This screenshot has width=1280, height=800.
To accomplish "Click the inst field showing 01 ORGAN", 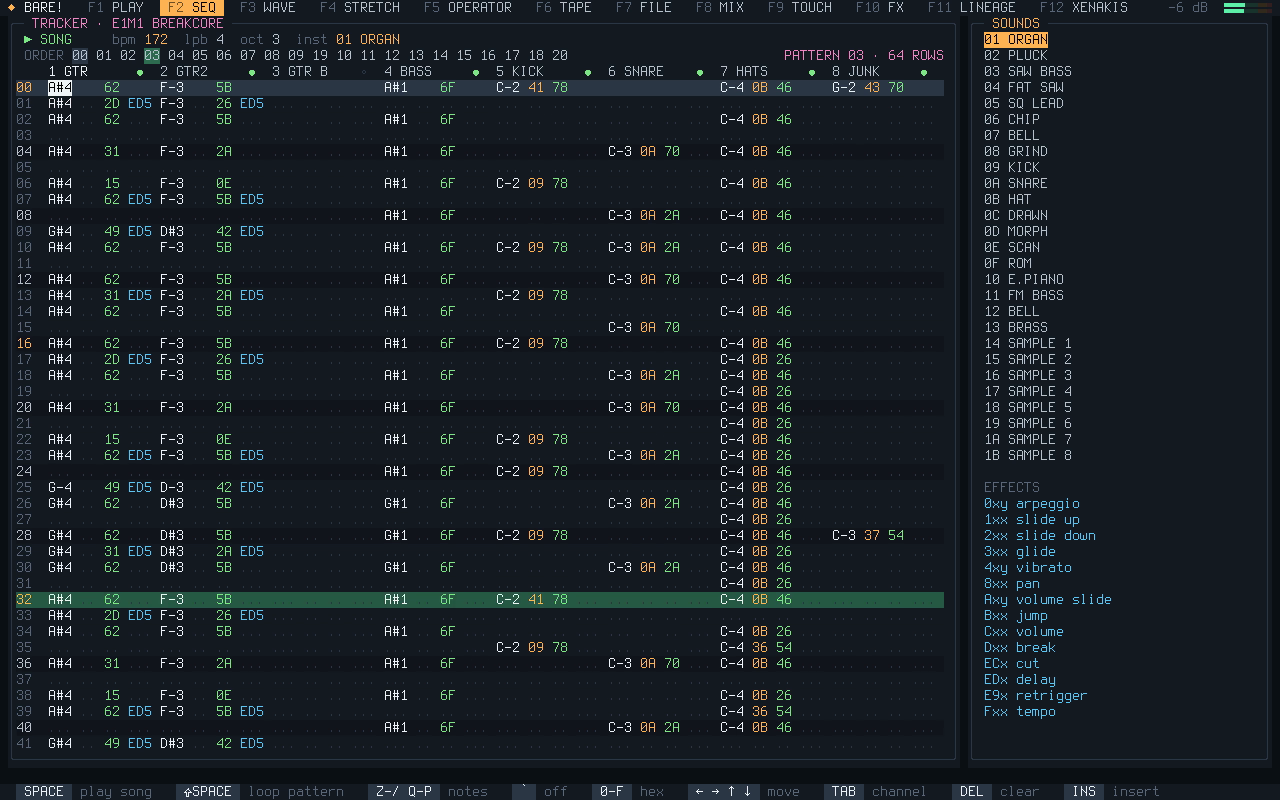I will [x=368, y=39].
